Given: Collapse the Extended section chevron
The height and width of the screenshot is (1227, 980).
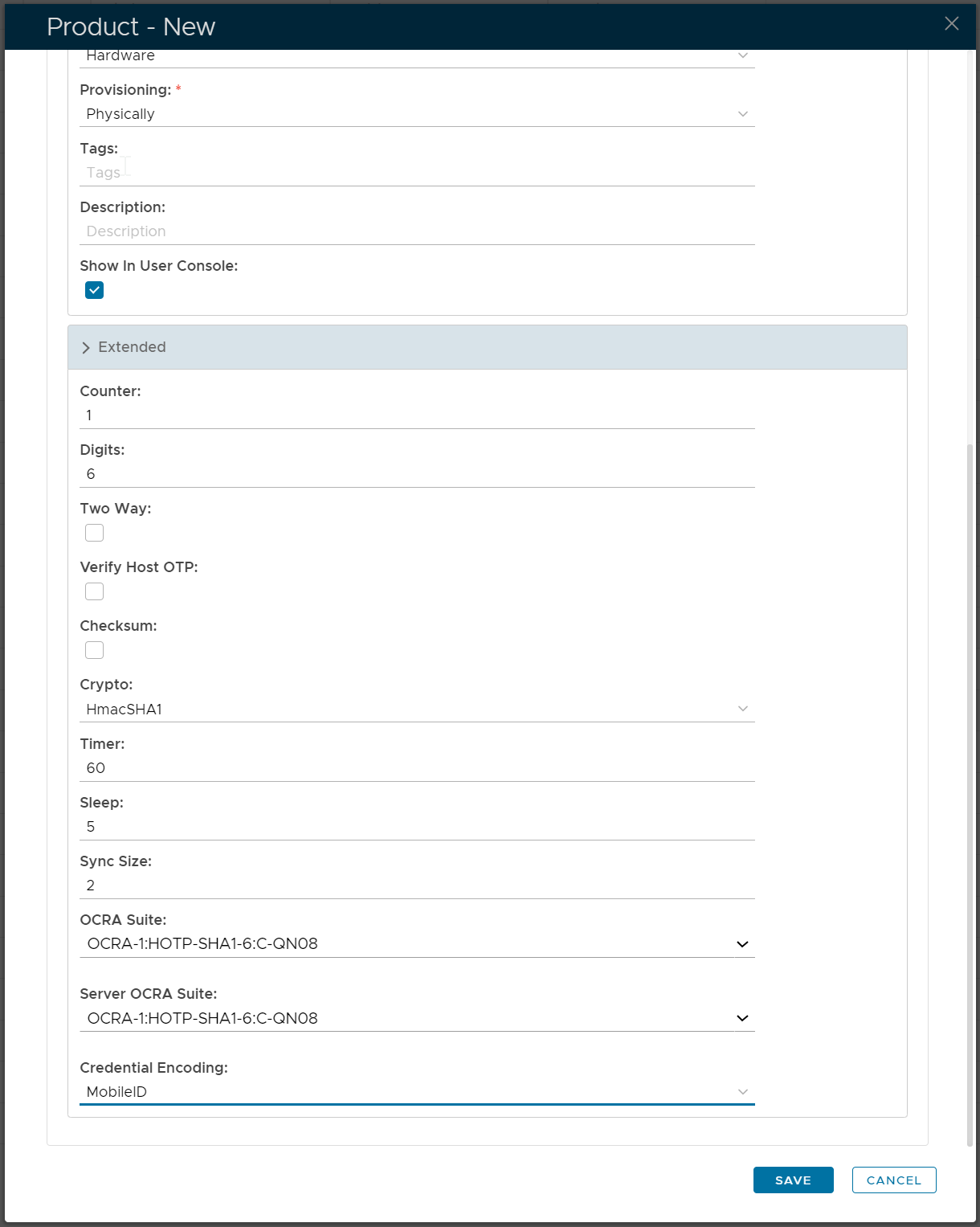Looking at the screenshot, I should point(86,348).
